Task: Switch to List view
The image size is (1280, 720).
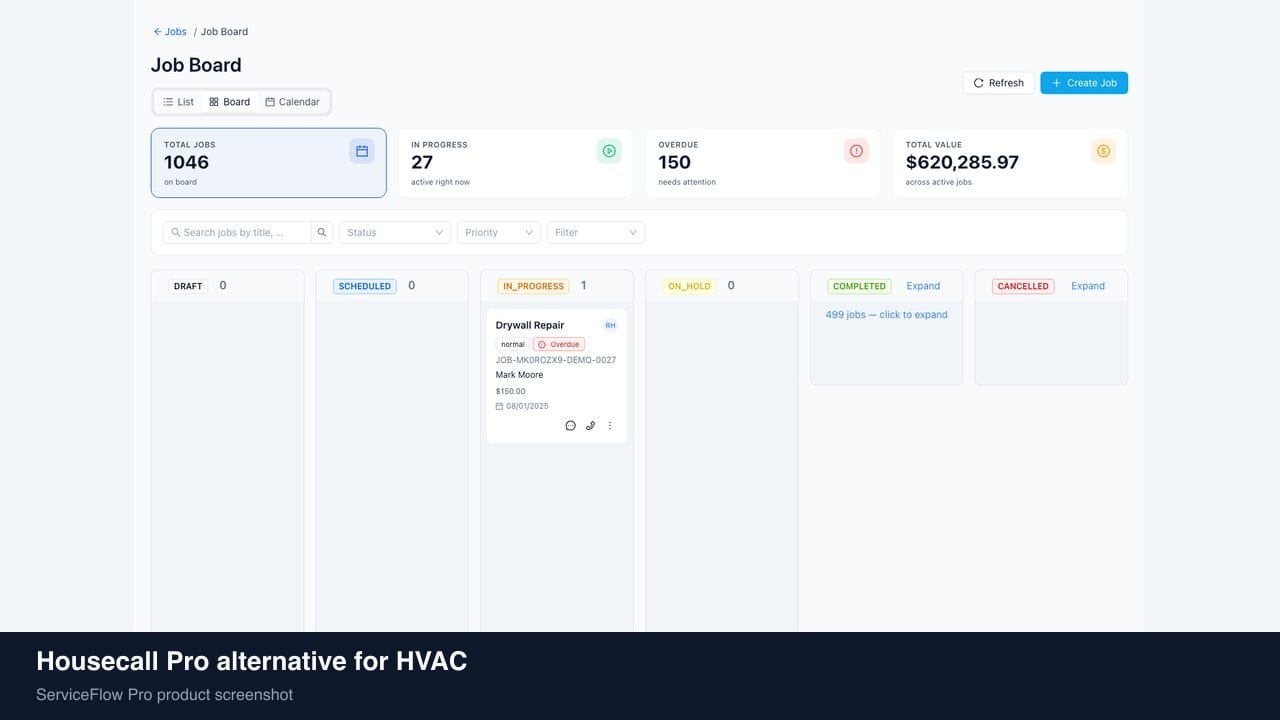Action: click(x=179, y=102)
